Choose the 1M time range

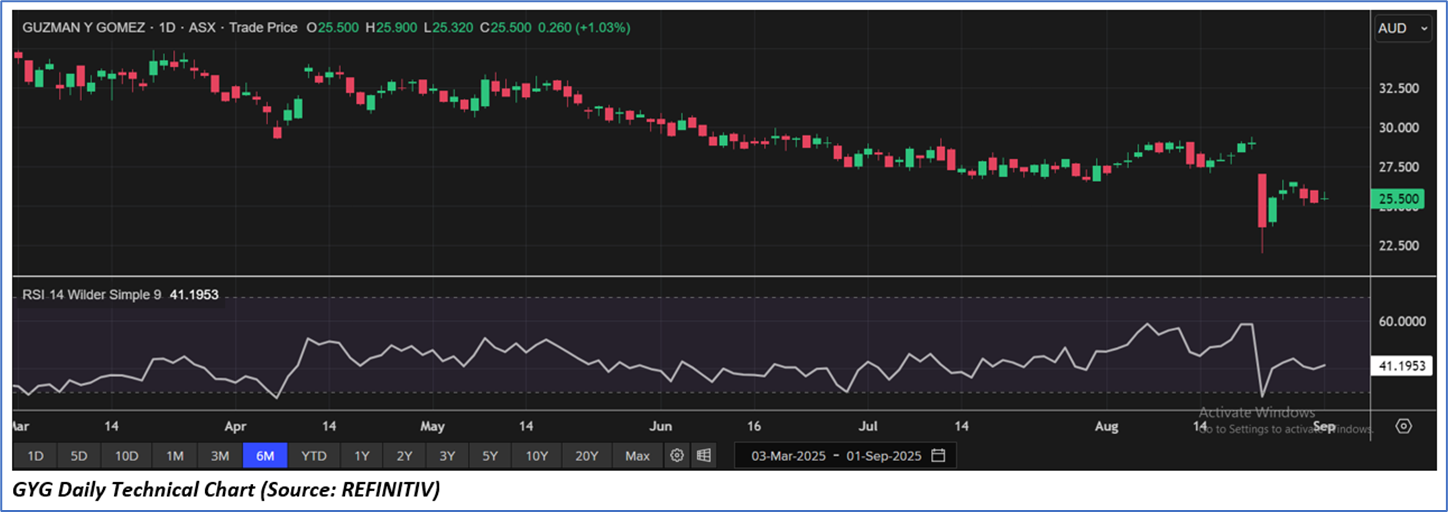pyautogui.click(x=174, y=456)
